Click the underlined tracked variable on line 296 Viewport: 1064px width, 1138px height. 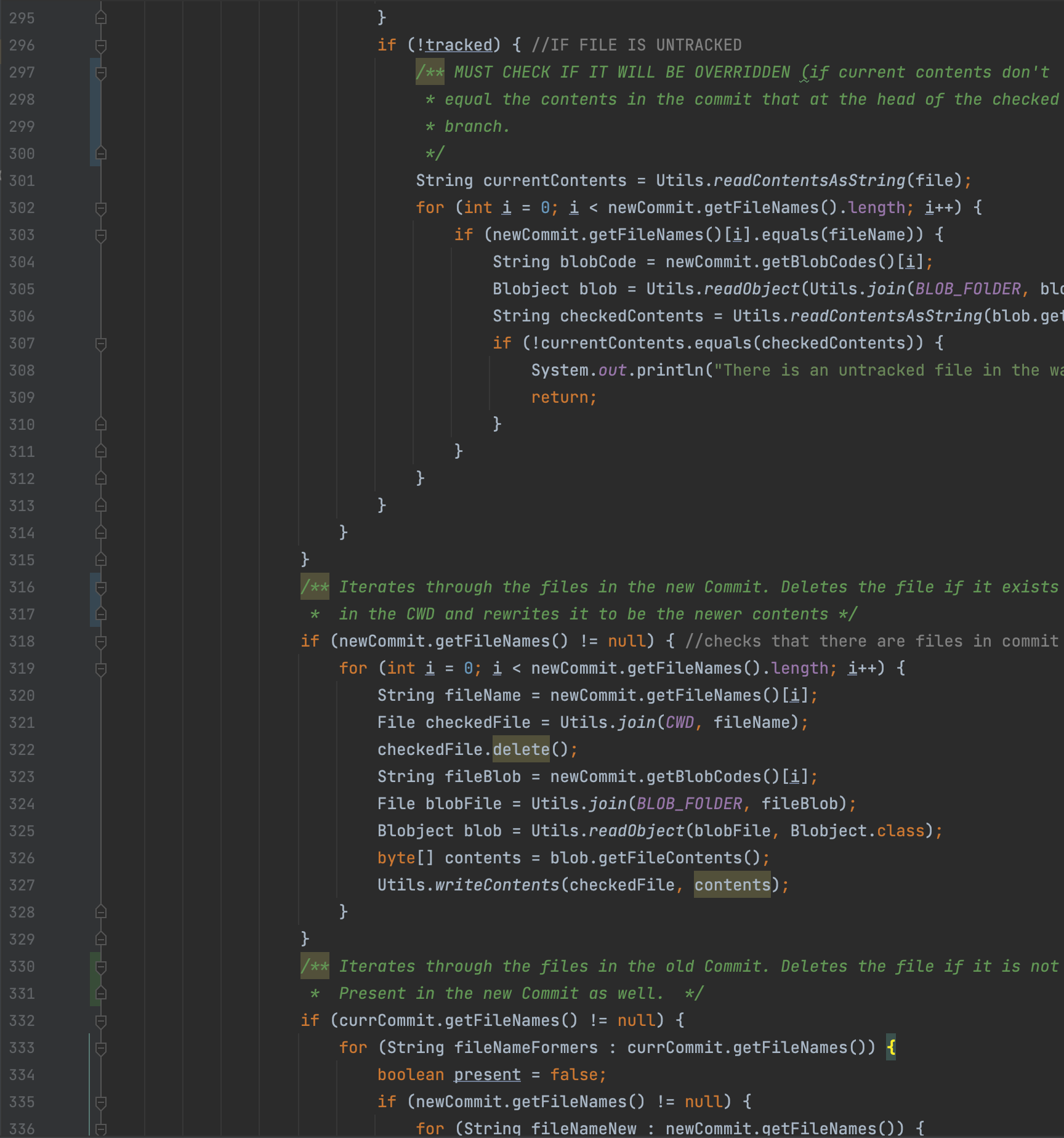[459, 46]
